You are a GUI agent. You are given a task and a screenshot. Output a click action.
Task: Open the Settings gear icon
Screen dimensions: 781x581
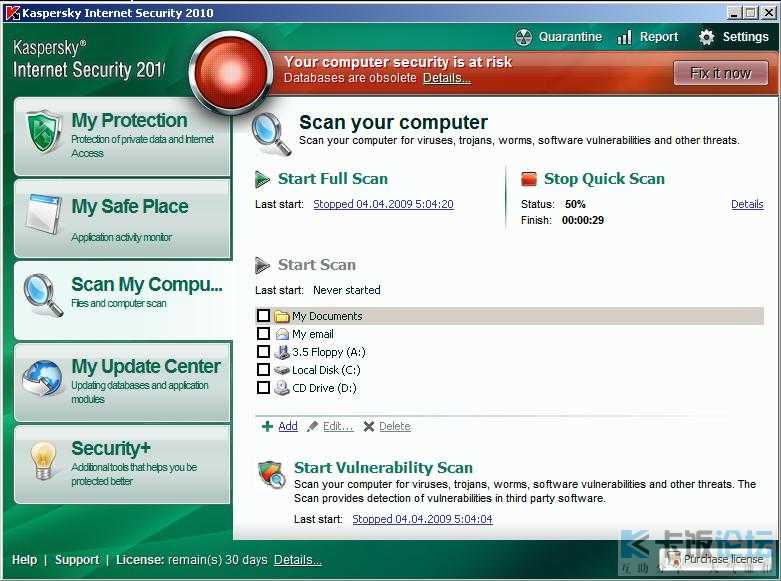coord(706,37)
